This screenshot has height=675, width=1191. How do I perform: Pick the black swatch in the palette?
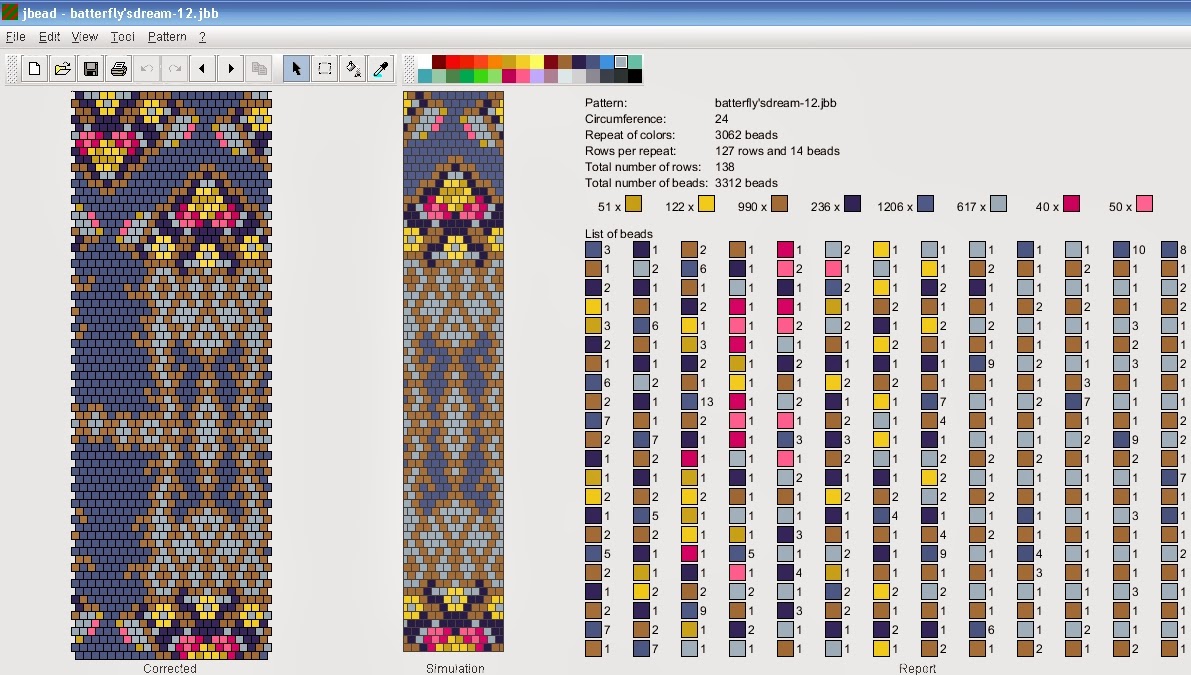(x=635, y=76)
